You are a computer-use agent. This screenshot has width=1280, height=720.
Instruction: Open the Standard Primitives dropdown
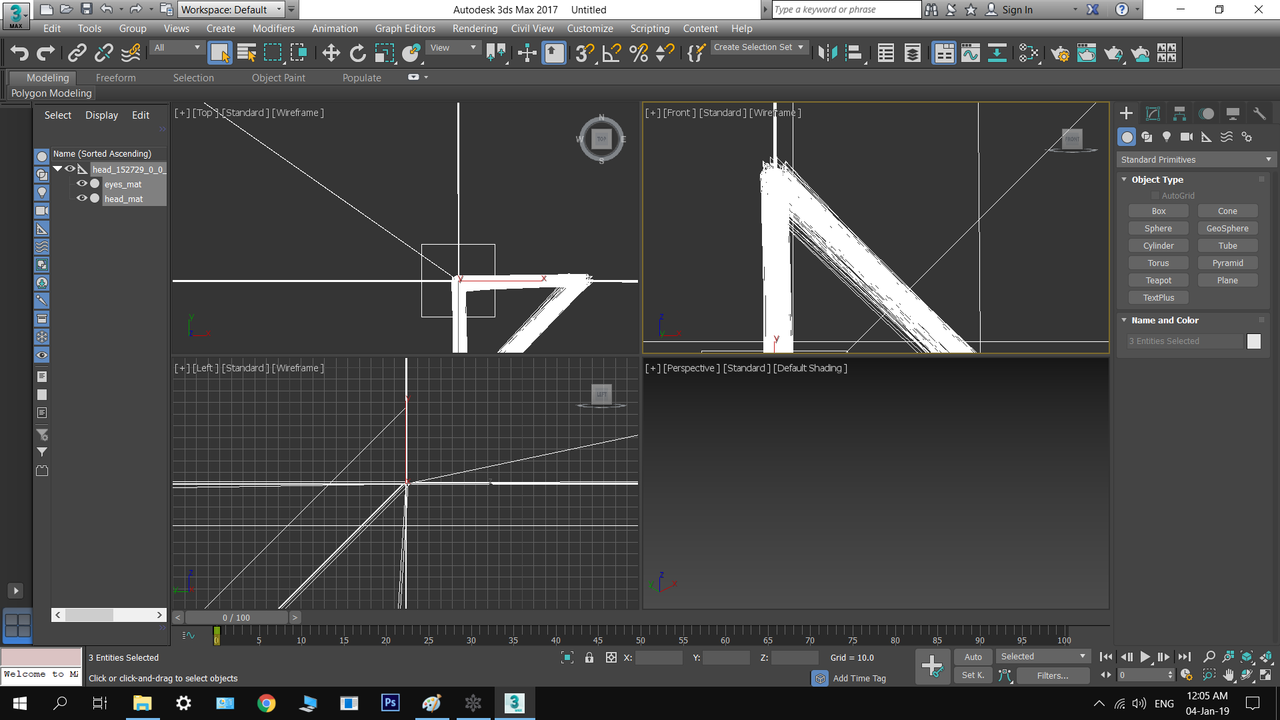[1196, 160]
